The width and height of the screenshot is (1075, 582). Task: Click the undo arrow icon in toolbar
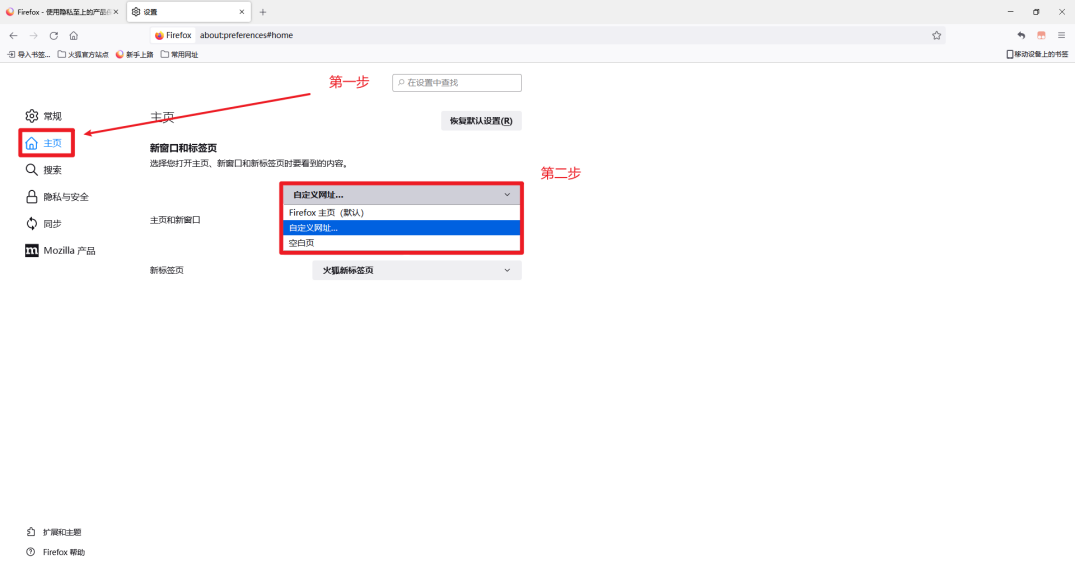click(1021, 36)
